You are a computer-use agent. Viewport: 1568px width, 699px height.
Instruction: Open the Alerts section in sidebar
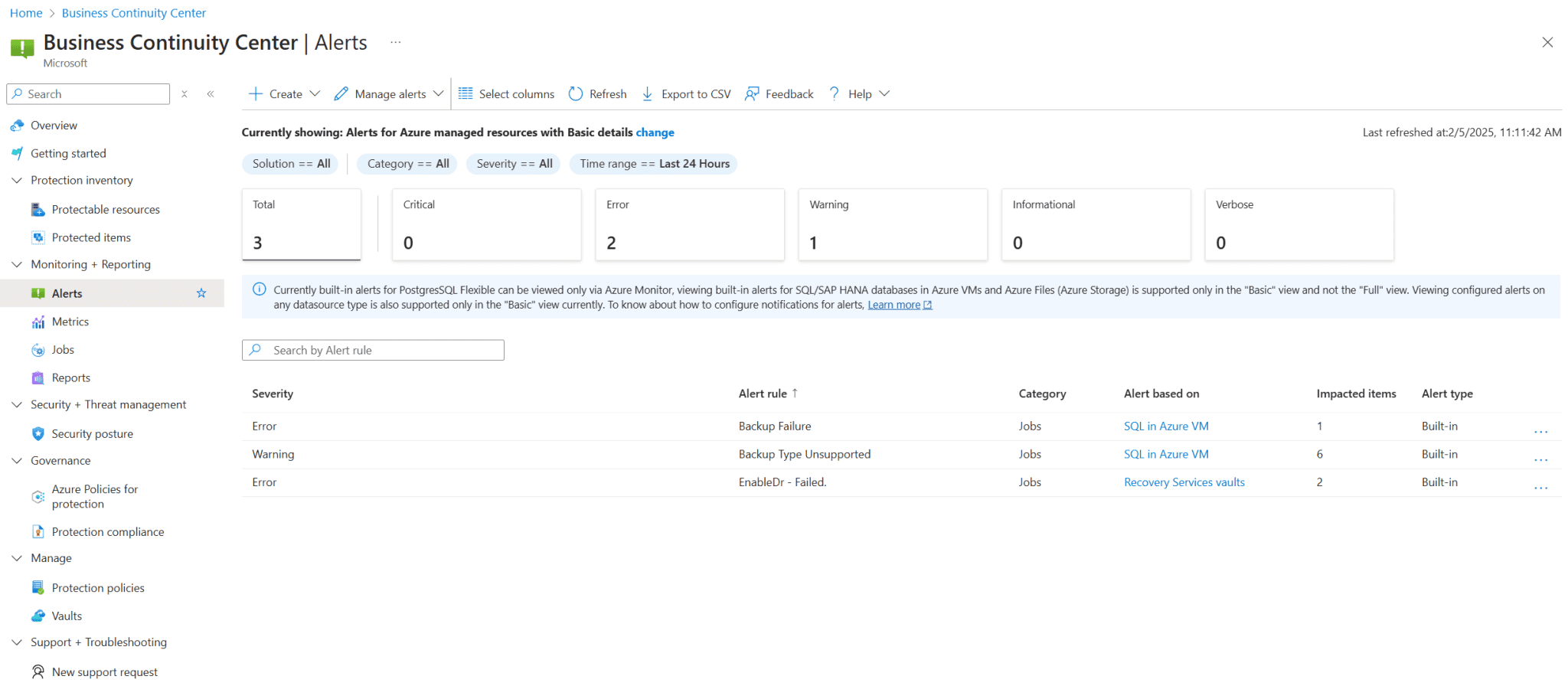[x=68, y=292]
